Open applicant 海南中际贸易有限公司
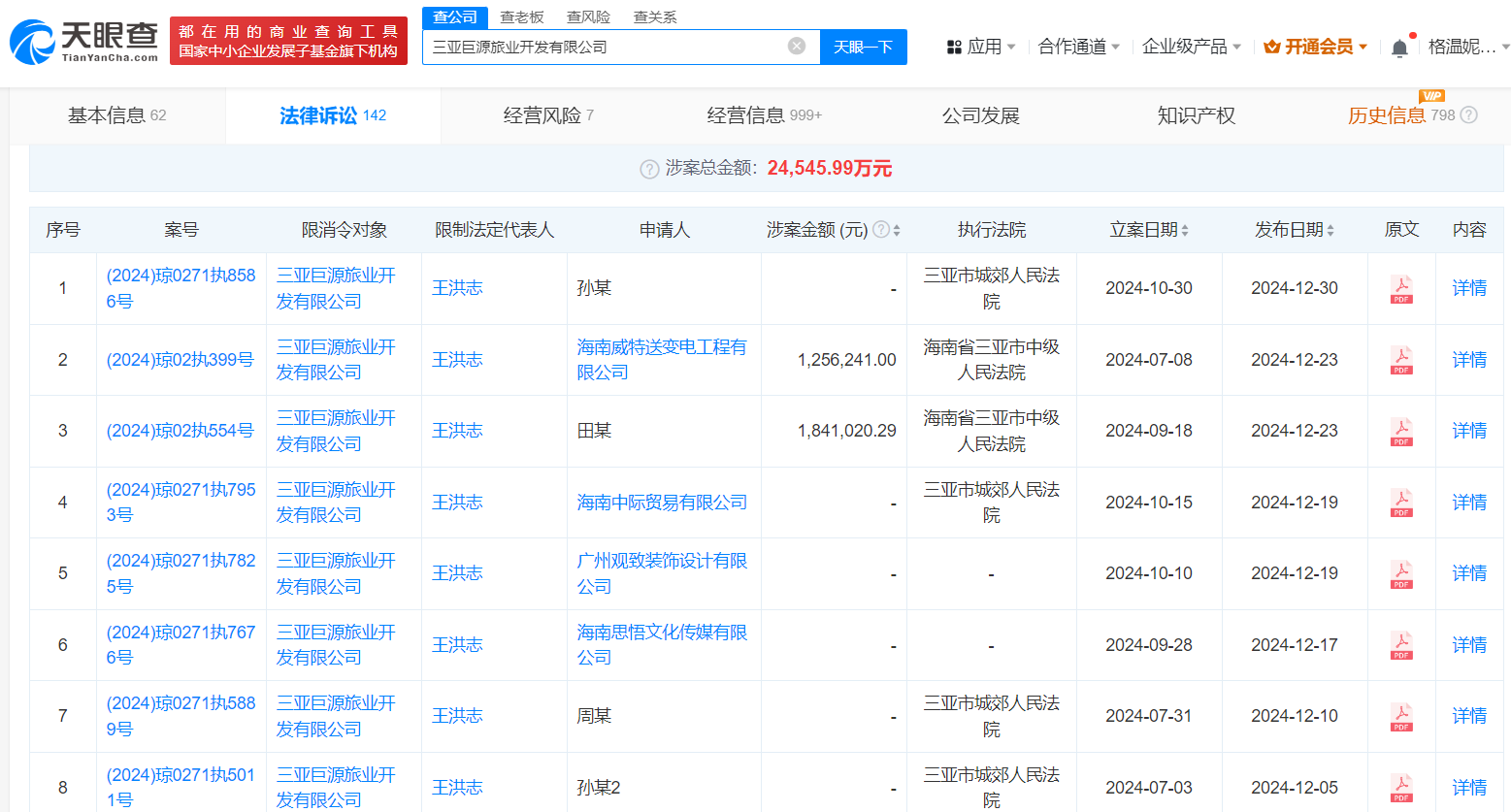The height and width of the screenshot is (812, 1511). click(662, 503)
